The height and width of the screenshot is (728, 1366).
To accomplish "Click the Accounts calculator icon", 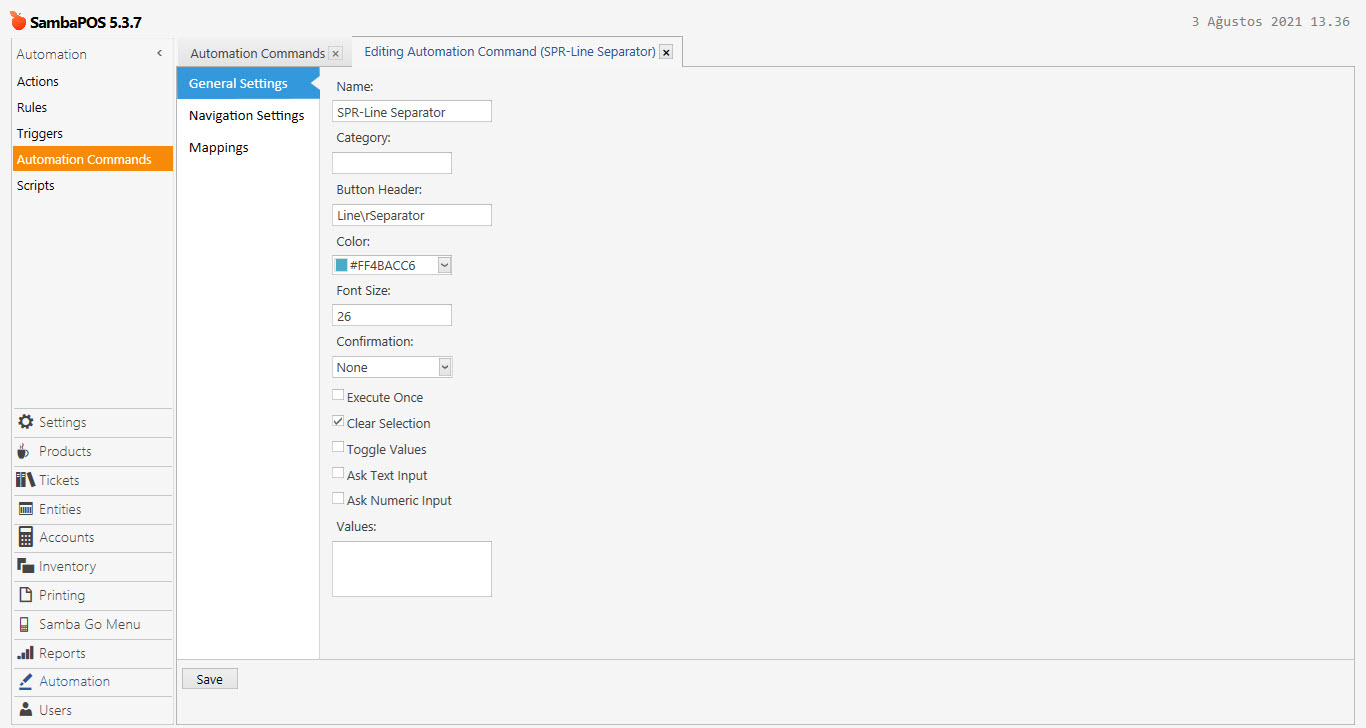I will (26, 537).
